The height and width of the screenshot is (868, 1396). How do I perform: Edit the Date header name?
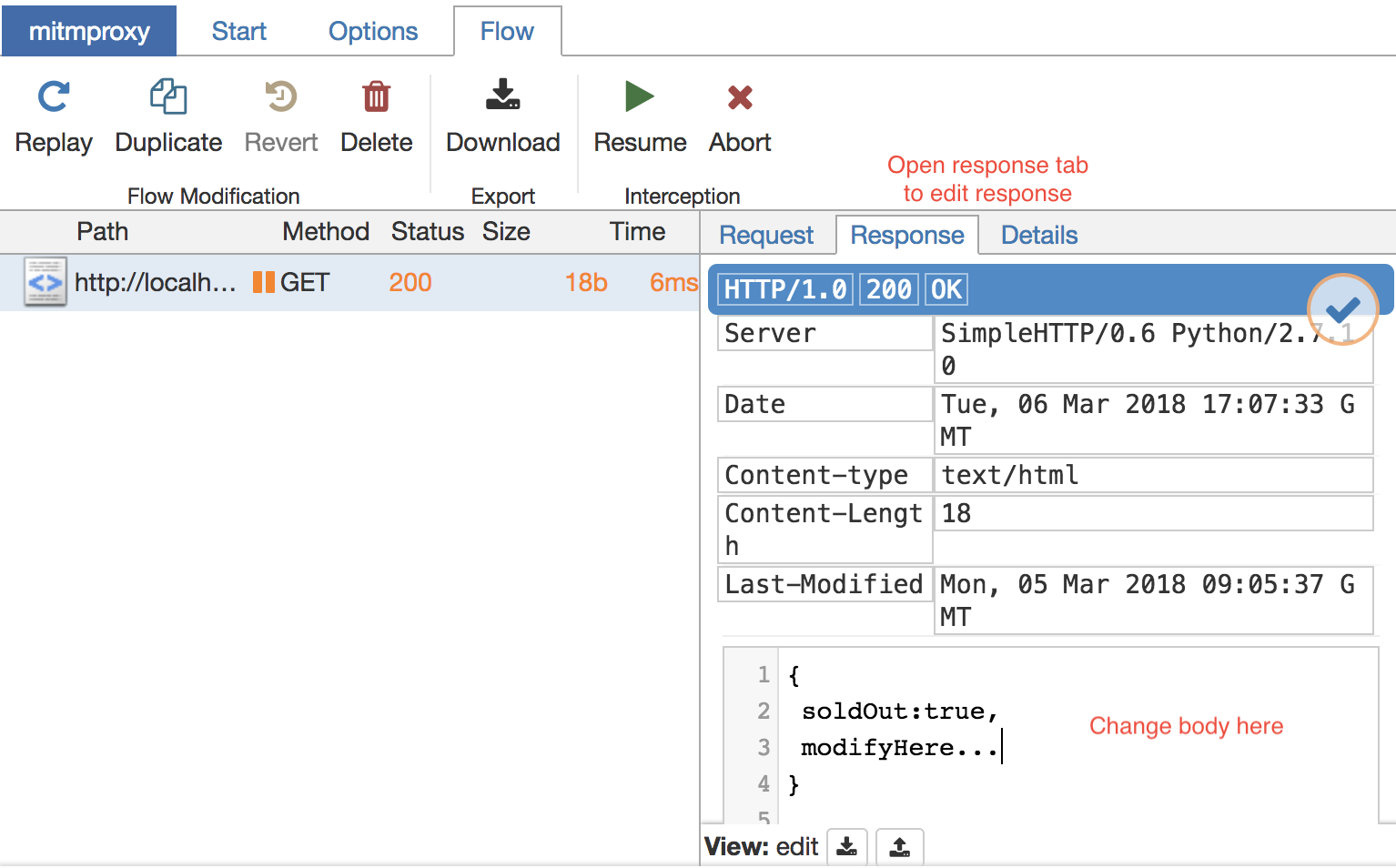coord(825,404)
